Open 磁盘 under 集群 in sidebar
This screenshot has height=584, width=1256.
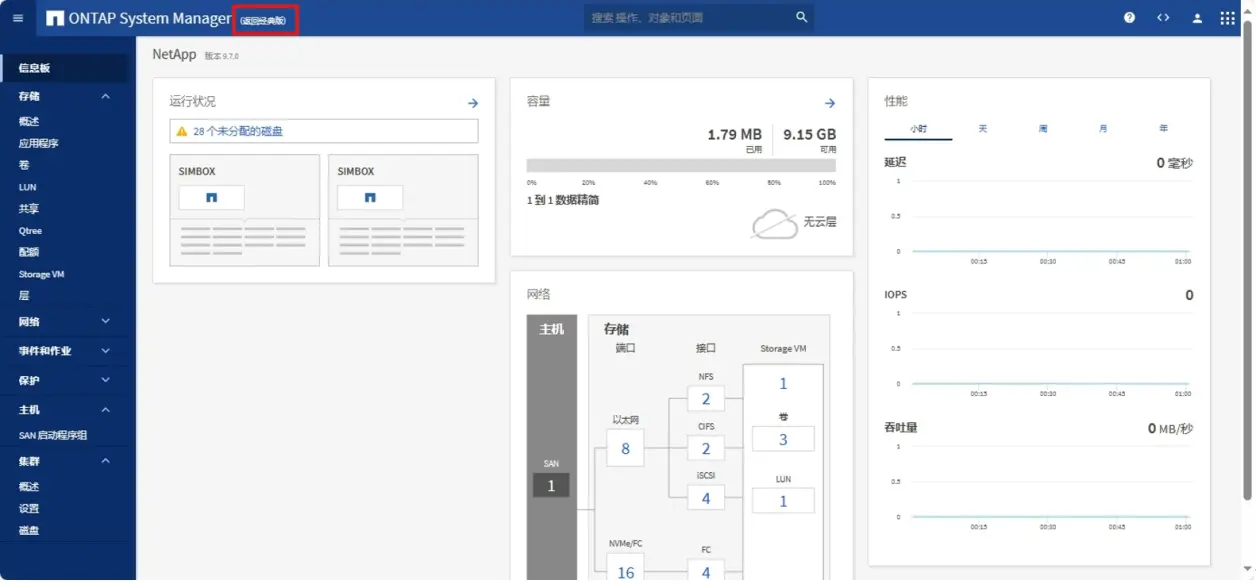coord(29,530)
